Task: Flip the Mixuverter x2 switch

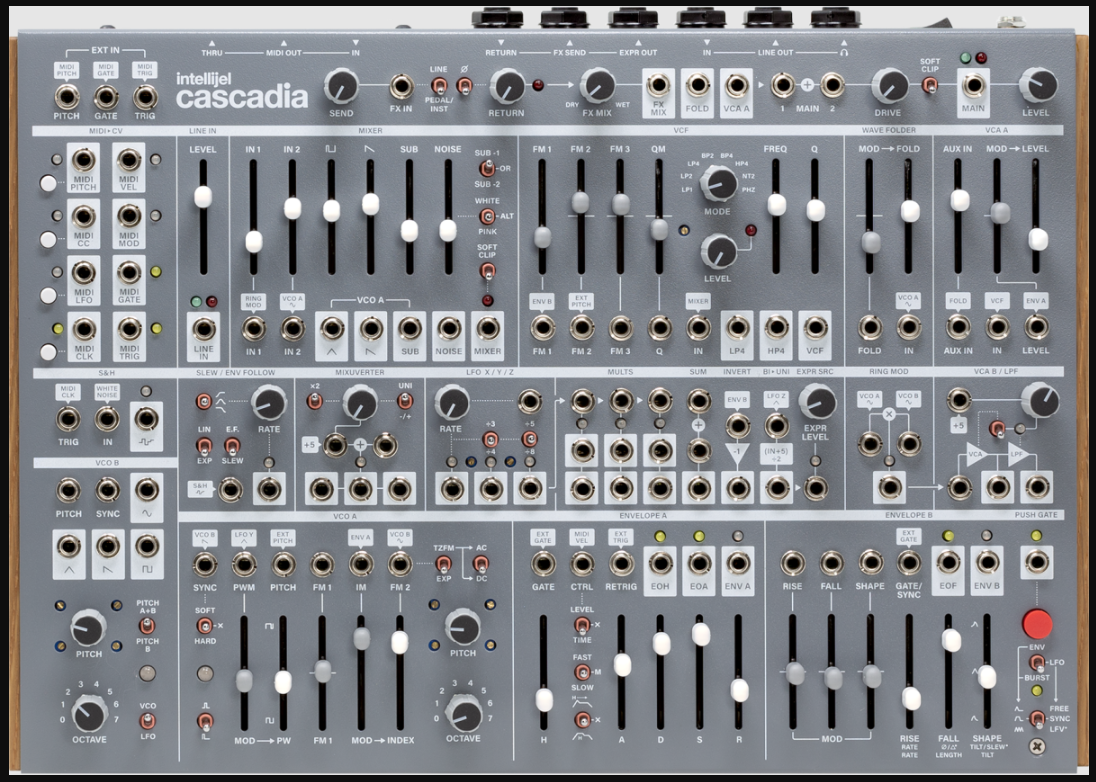Action: pyautogui.click(x=315, y=401)
